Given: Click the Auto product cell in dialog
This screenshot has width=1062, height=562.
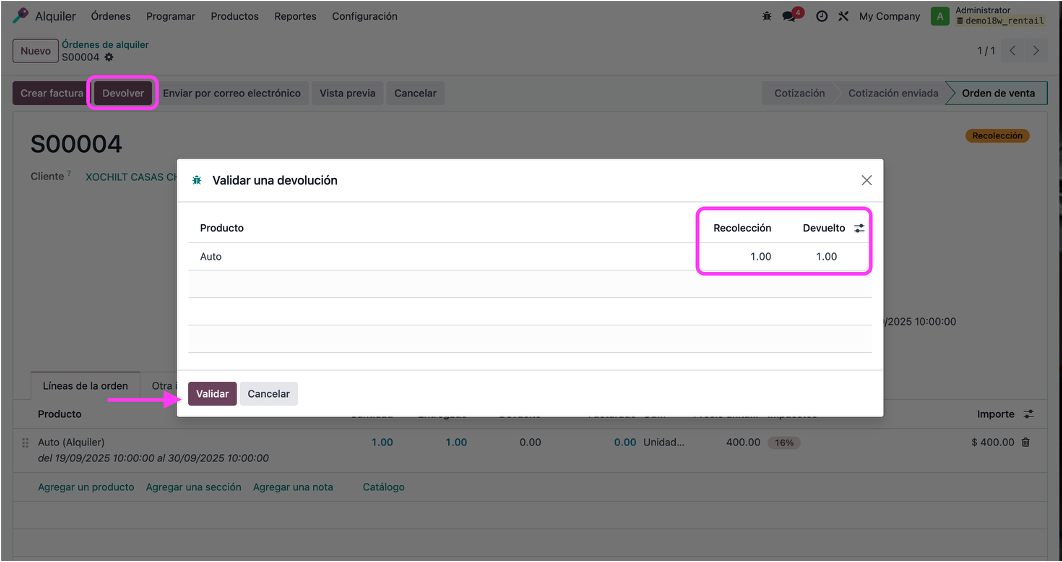Looking at the screenshot, I should coord(211,257).
